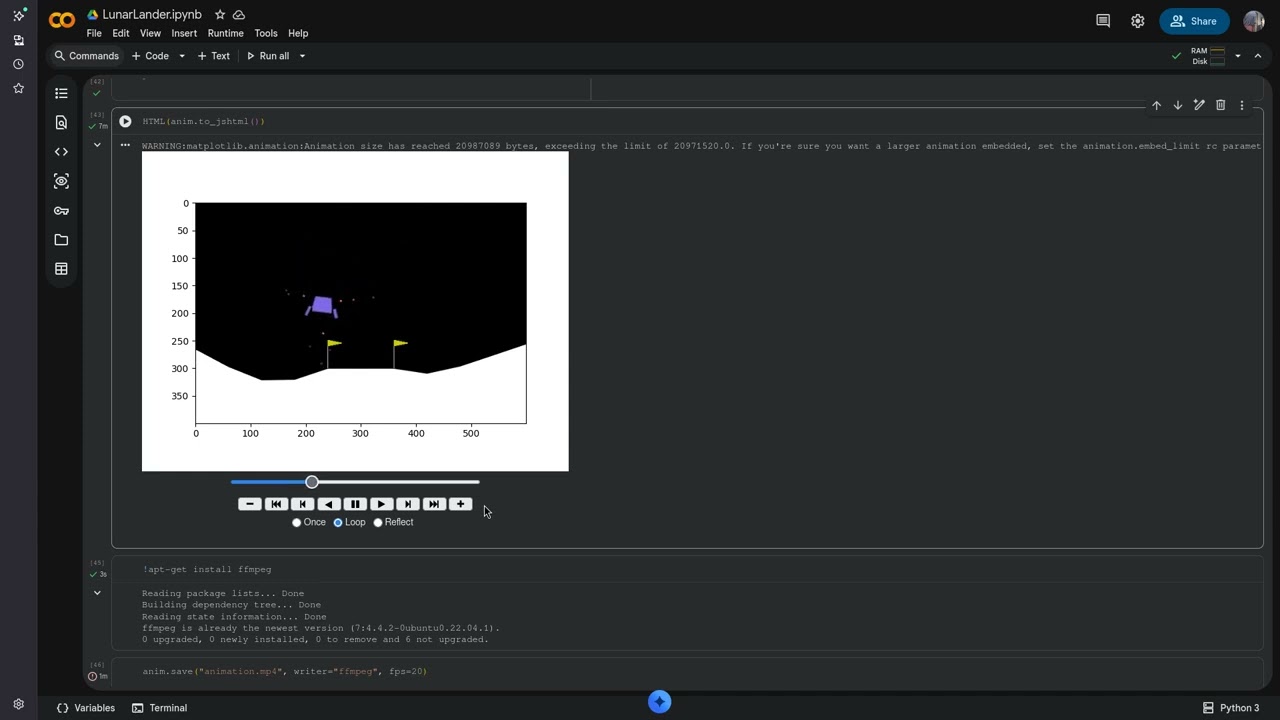This screenshot has width=1280, height=720.
Task: Open the comments panel icon
Action: click(x=1103, y=21)
